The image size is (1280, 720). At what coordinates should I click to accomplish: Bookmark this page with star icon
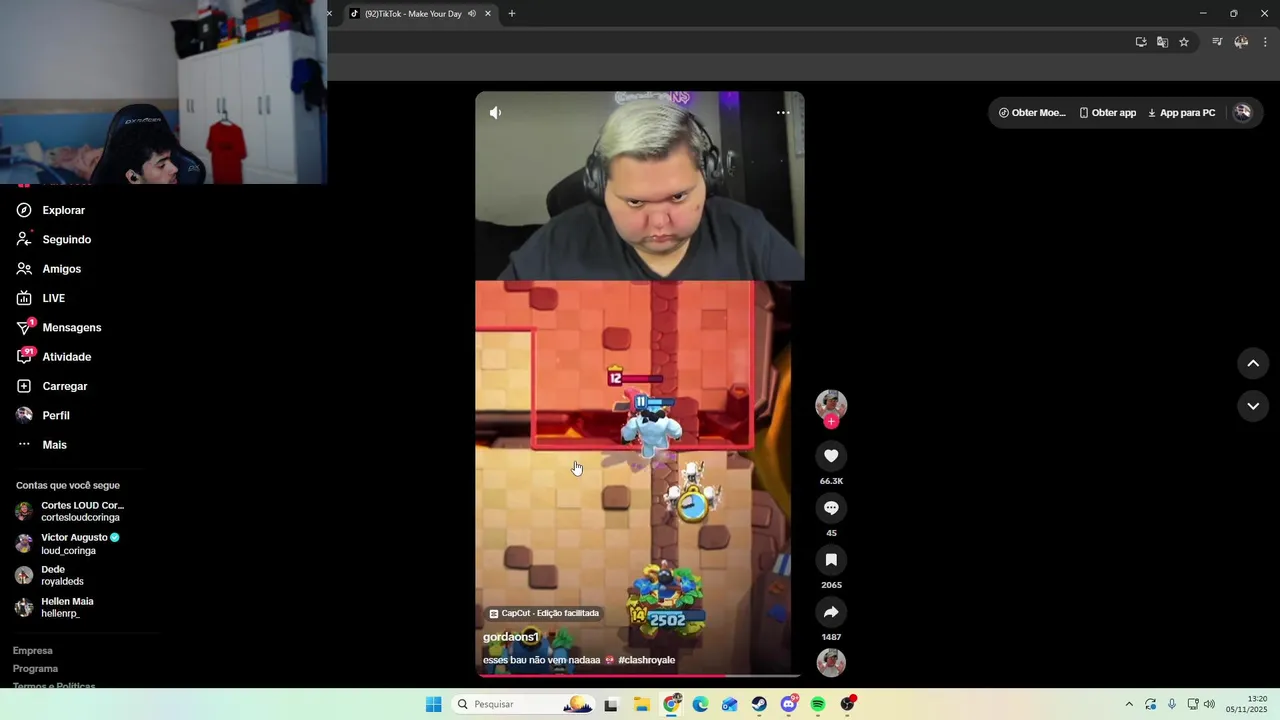tap(1184, 42)
